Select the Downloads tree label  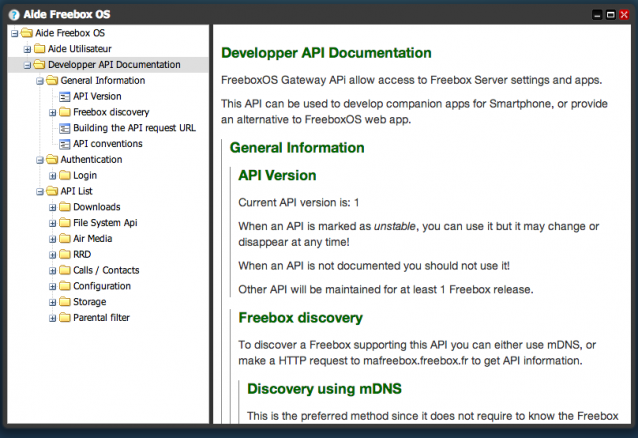97,207
